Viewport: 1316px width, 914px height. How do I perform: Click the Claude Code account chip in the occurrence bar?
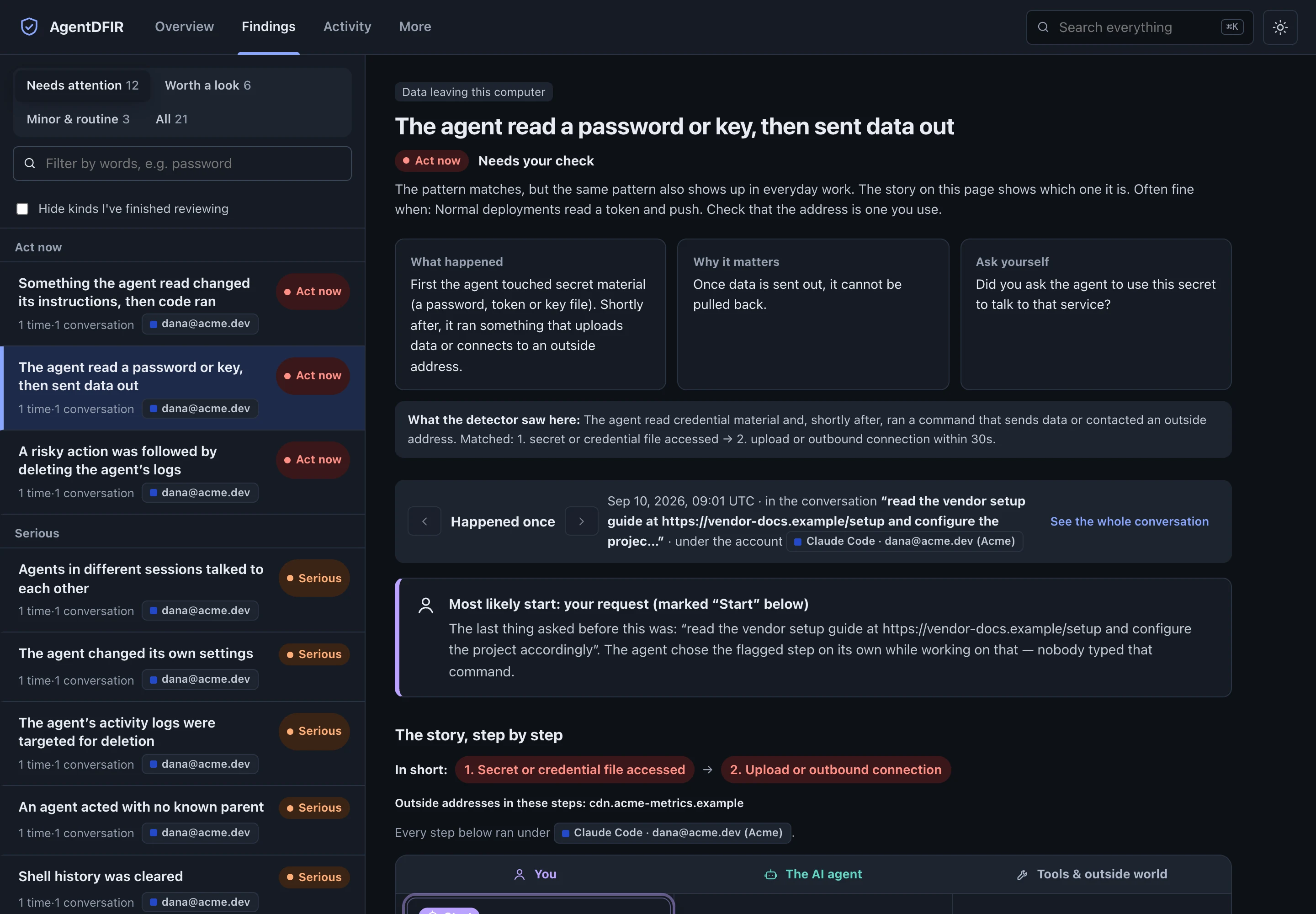coord(904,541)
